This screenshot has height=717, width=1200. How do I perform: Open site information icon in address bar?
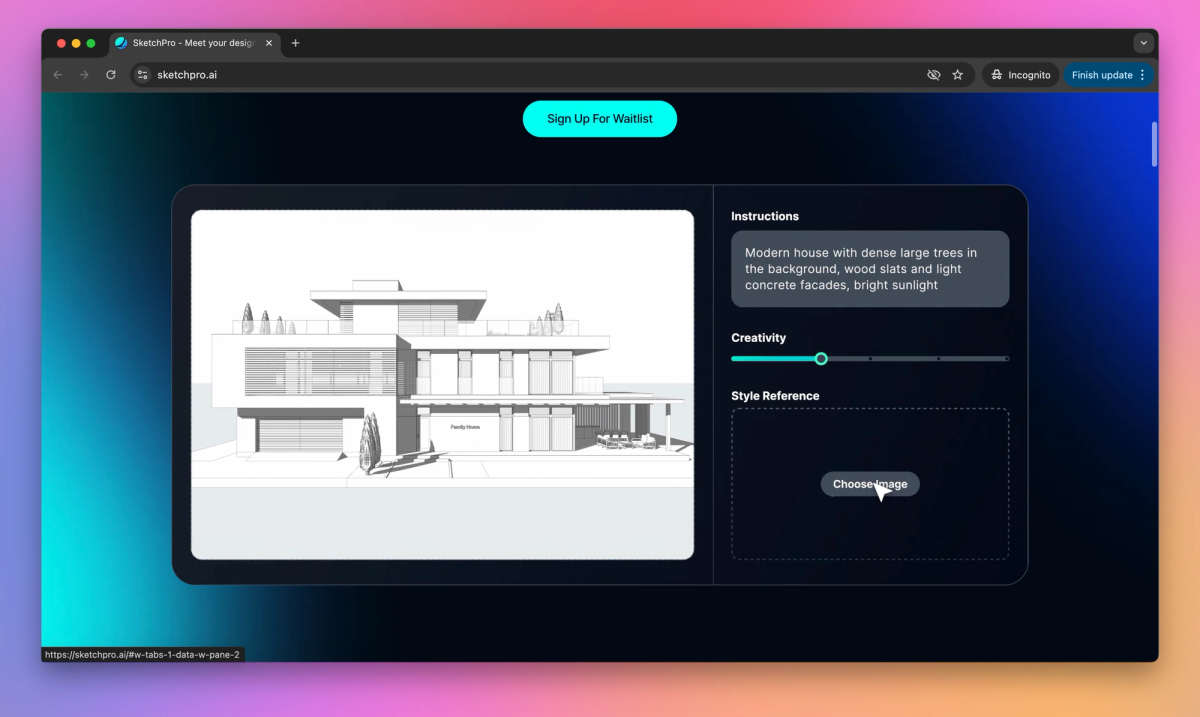pos(142,75)
